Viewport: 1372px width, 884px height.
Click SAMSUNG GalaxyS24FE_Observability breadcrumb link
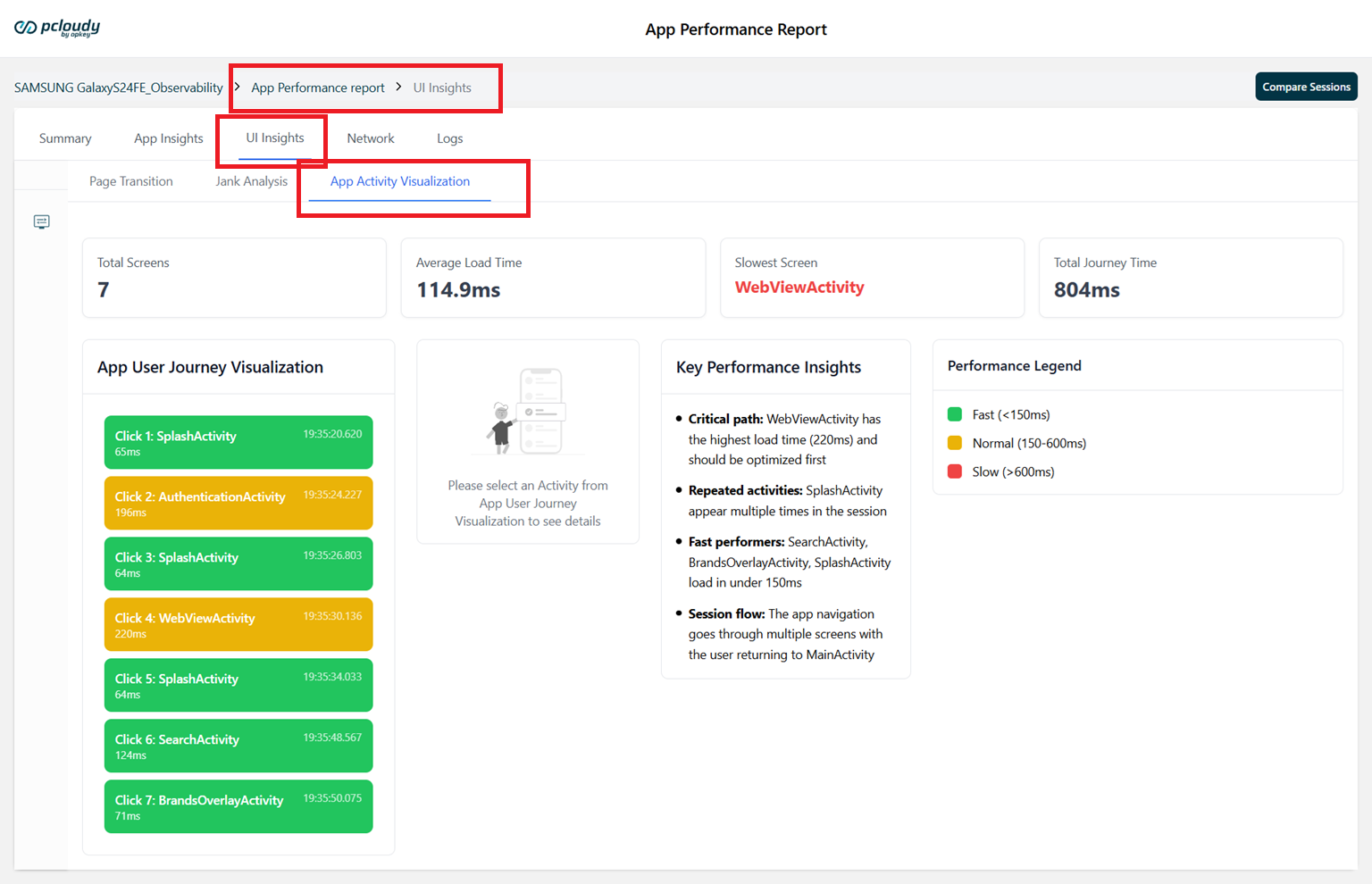coord(119,88)
